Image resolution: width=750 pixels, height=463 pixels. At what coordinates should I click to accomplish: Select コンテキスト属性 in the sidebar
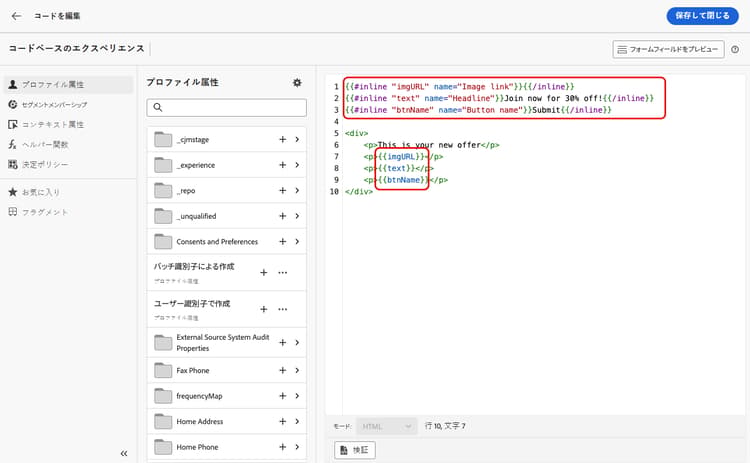click(53, 125)
